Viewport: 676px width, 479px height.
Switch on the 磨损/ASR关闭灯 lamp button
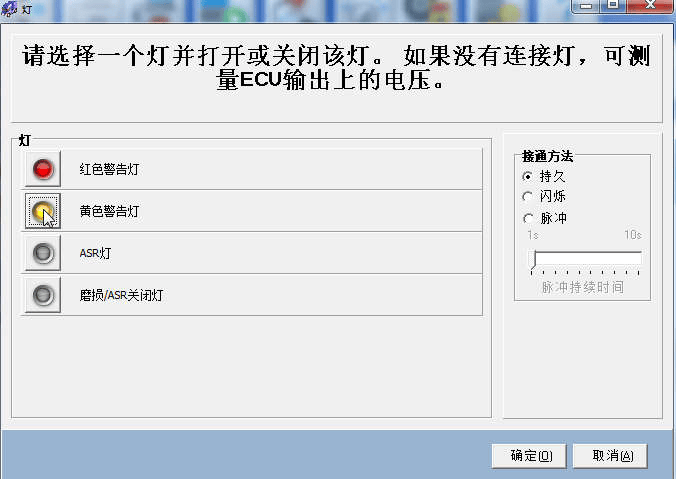[x=43, y=295]
